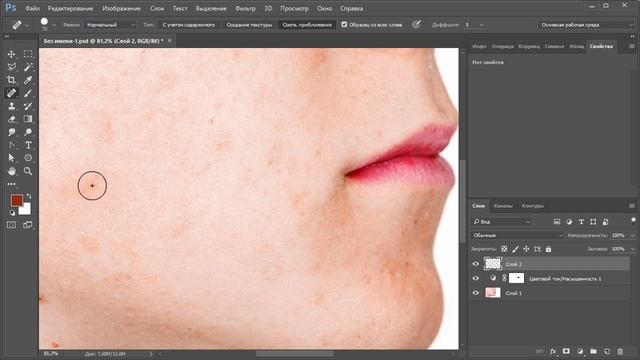Select the Brush tool
640x360 pixels.
[x=28, y=93]
